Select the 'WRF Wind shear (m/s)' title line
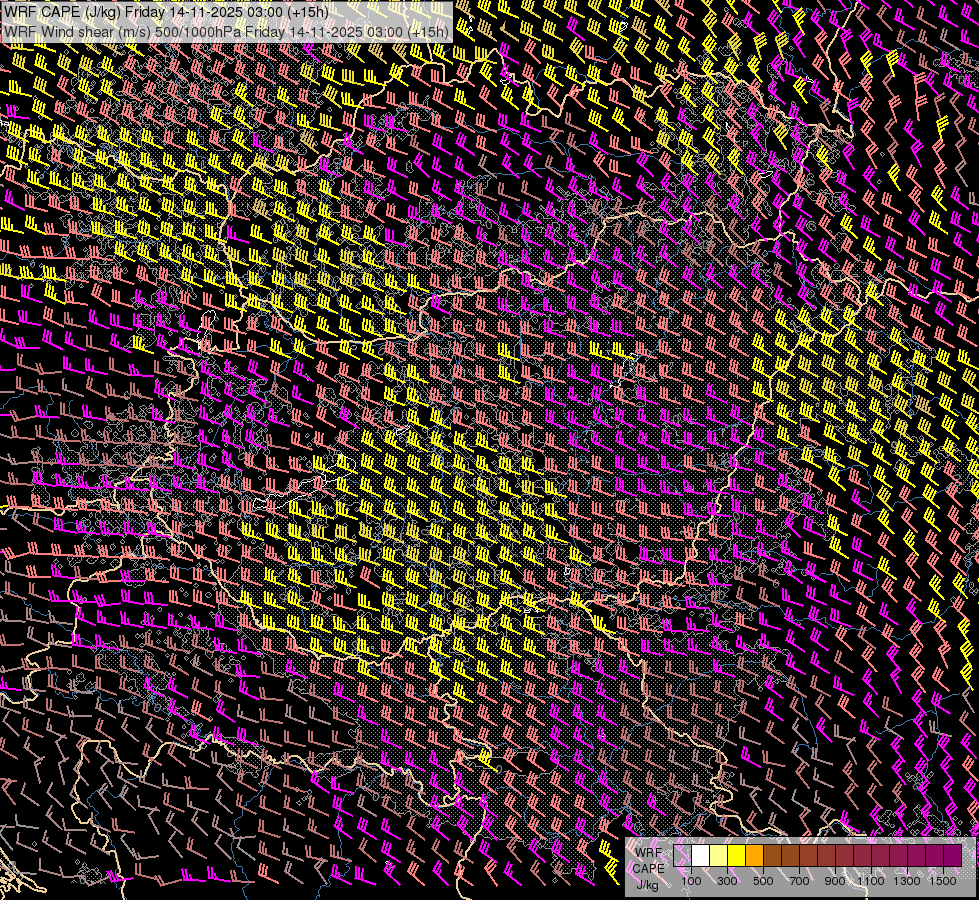This screenshot has width=979, height=900. (x=78, y=31)
